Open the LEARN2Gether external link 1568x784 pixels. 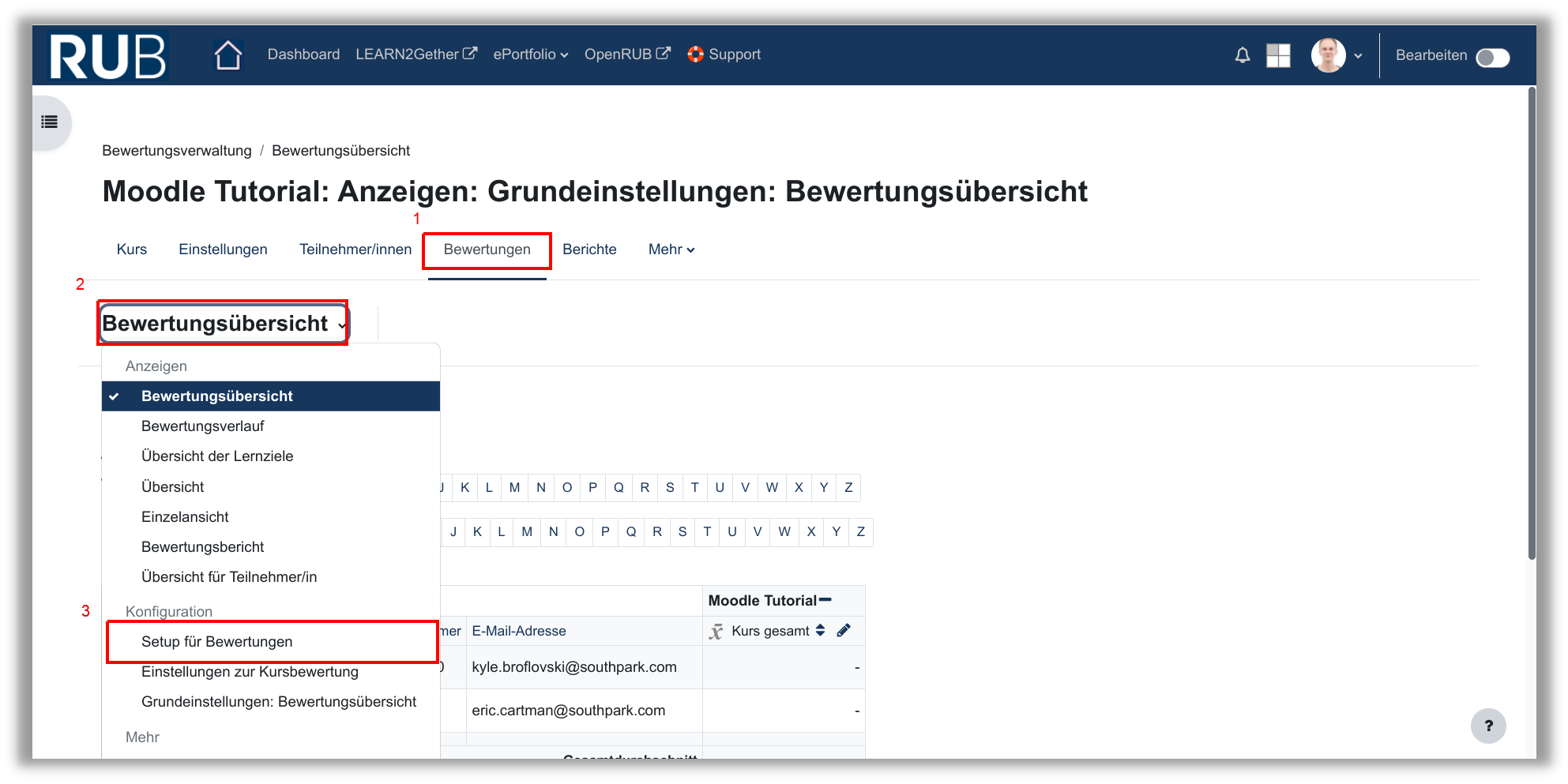(416, 54)
